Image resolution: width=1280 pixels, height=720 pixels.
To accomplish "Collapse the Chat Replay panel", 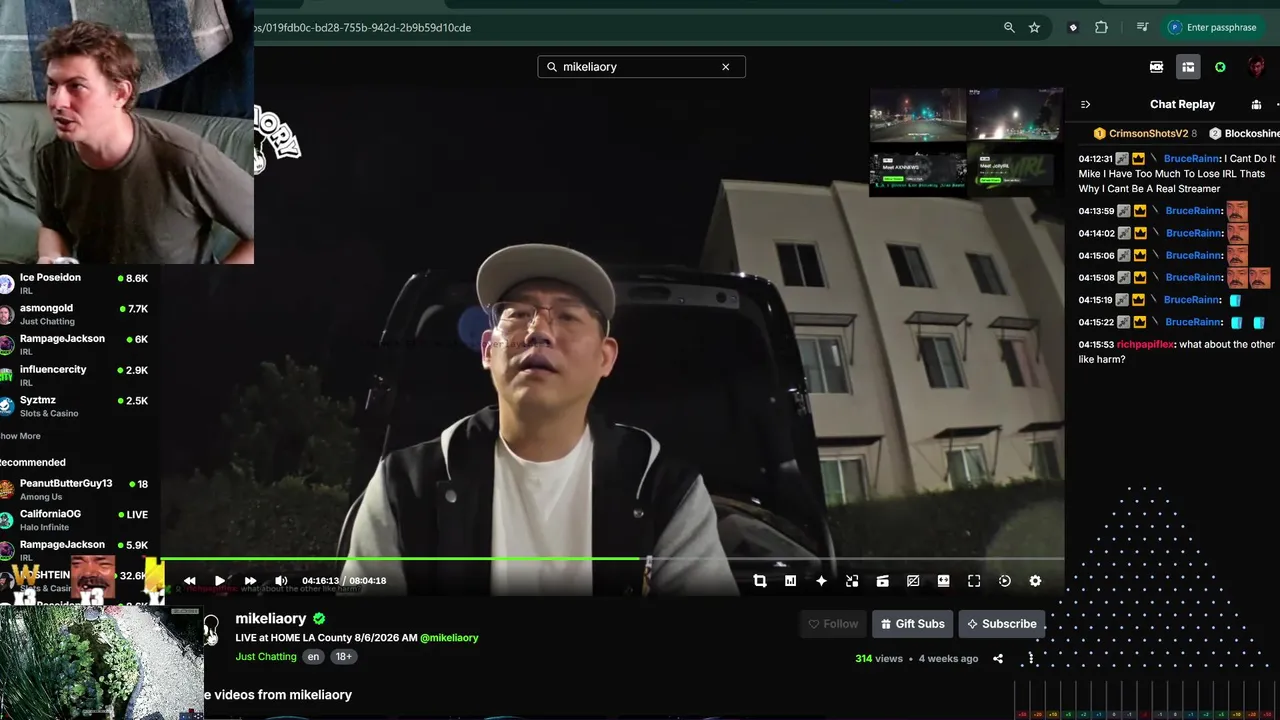I will pyautogui.click(x=1086, y=105).
